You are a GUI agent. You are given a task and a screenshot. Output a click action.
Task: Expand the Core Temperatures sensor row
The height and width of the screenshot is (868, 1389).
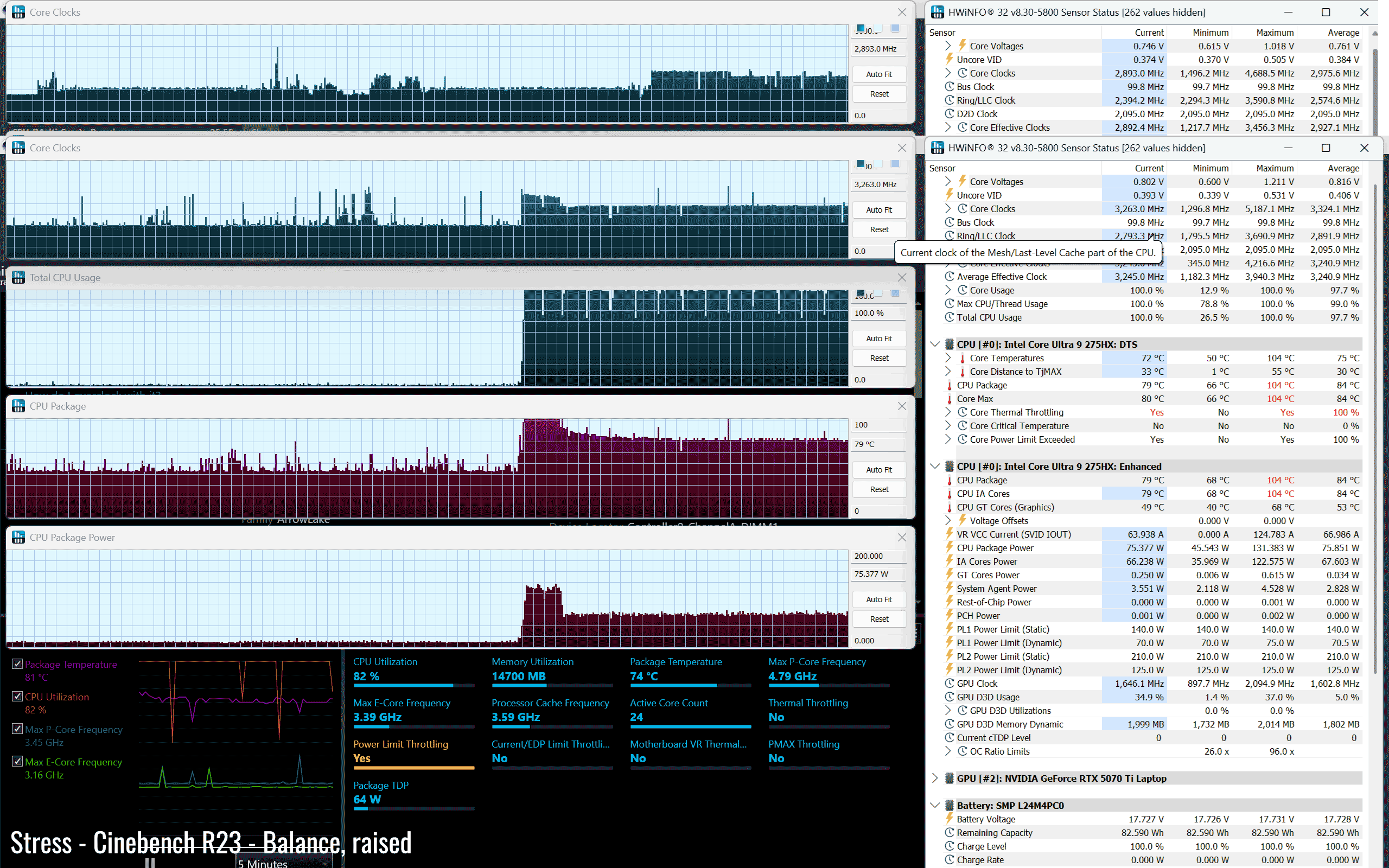coord(948,358)
